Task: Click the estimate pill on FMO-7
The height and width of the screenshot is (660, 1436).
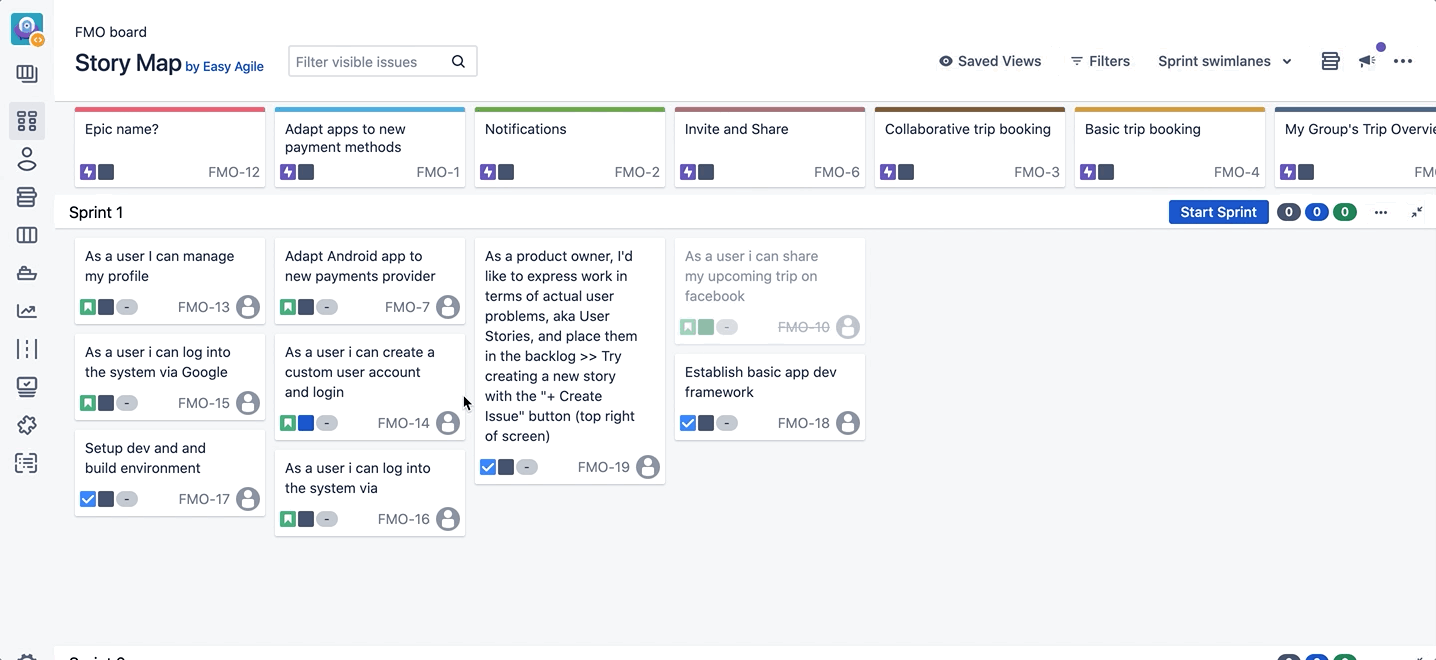Action: [x=327, y=307]
